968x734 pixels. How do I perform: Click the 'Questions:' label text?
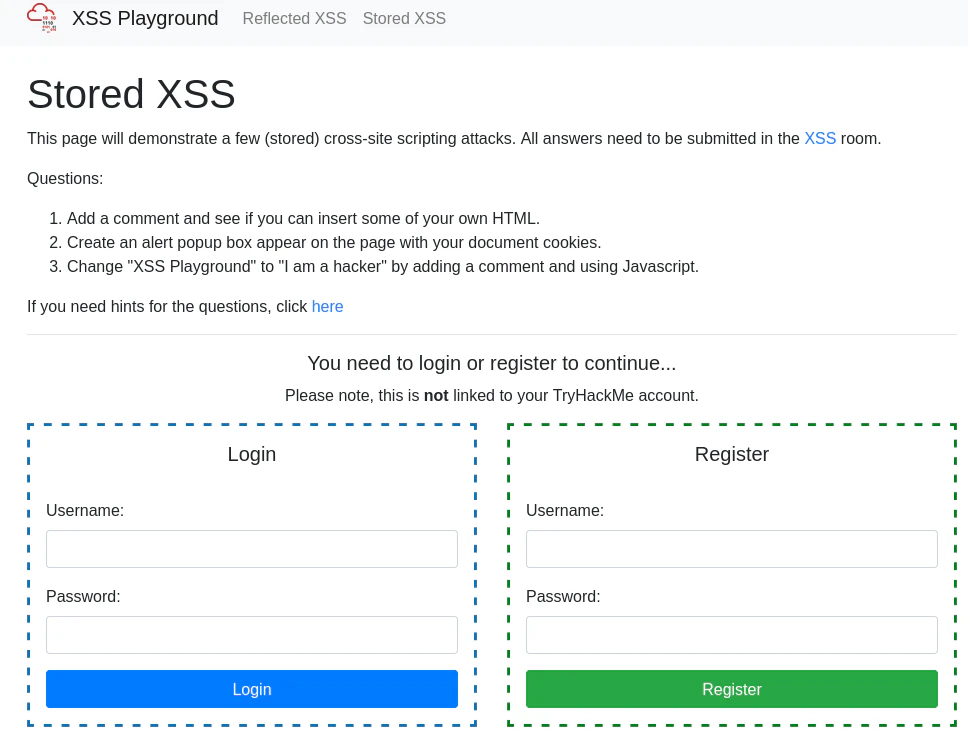click(65, 178)
